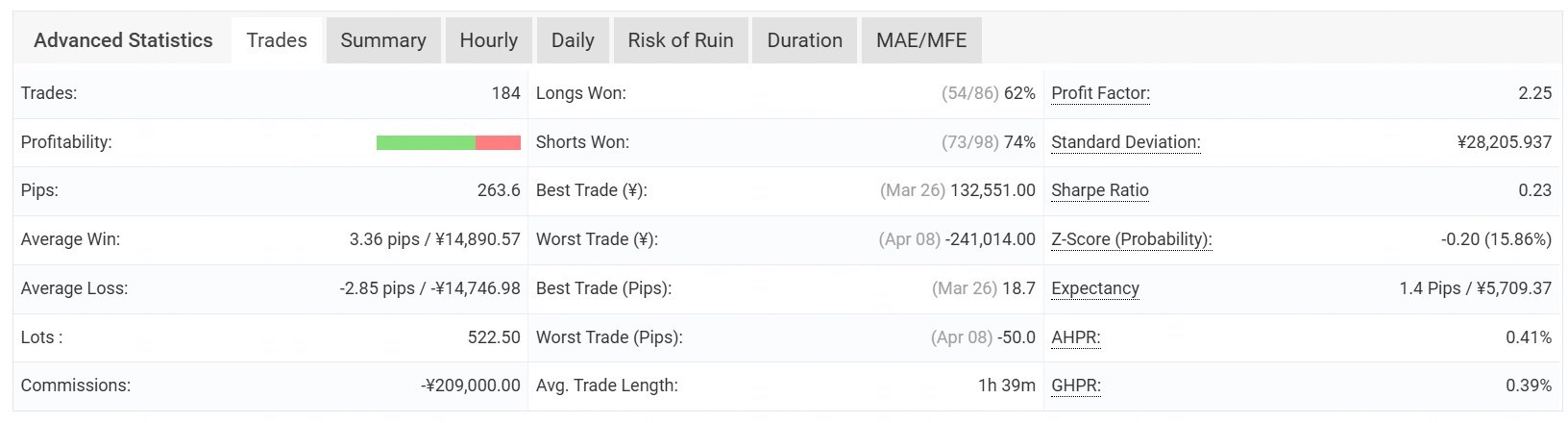The width and height of the screenshot is (1568, 423).
Task: Click the red profitability bar segment
Action: (x=498, y=142)
